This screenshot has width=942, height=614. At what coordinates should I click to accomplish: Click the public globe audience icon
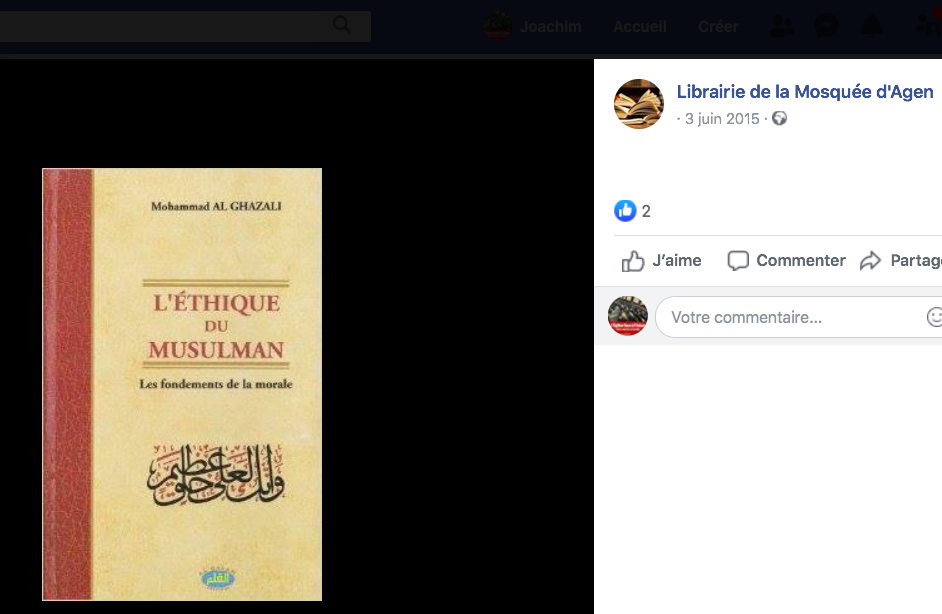pos(779,118)
